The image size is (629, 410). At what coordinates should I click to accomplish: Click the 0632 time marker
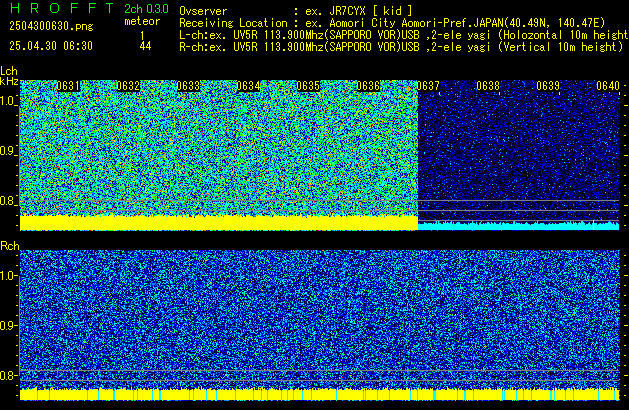coord(128,86)
